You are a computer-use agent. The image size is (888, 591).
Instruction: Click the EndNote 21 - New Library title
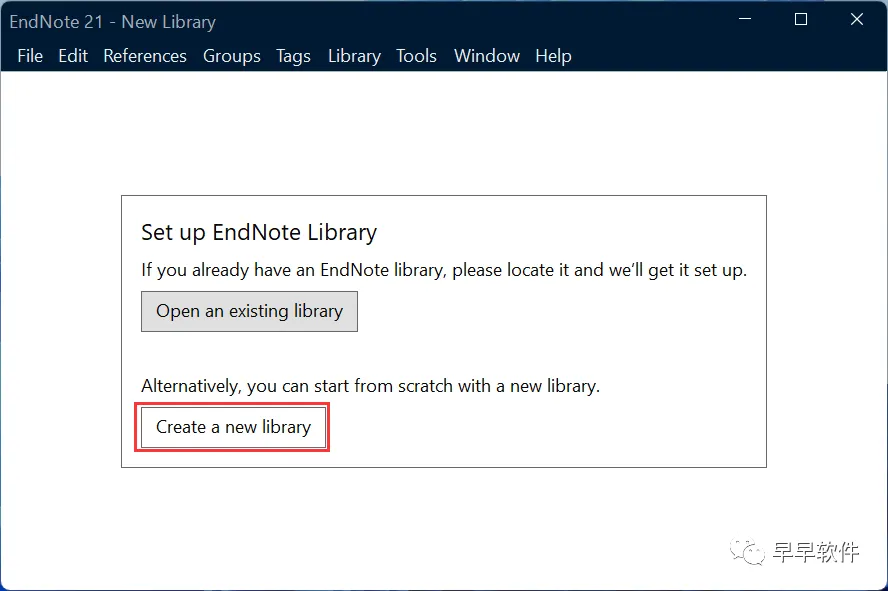point(113,22)
